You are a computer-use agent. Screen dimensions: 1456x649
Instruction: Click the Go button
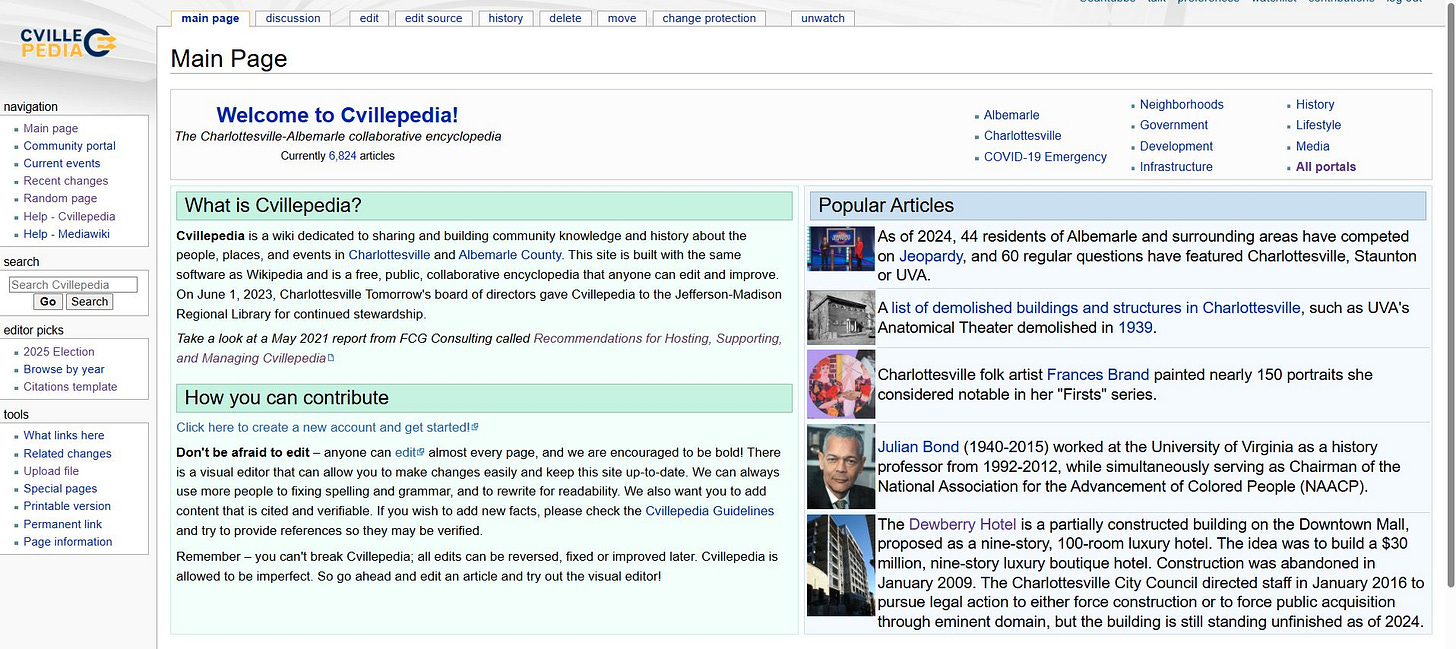[47, 302]
